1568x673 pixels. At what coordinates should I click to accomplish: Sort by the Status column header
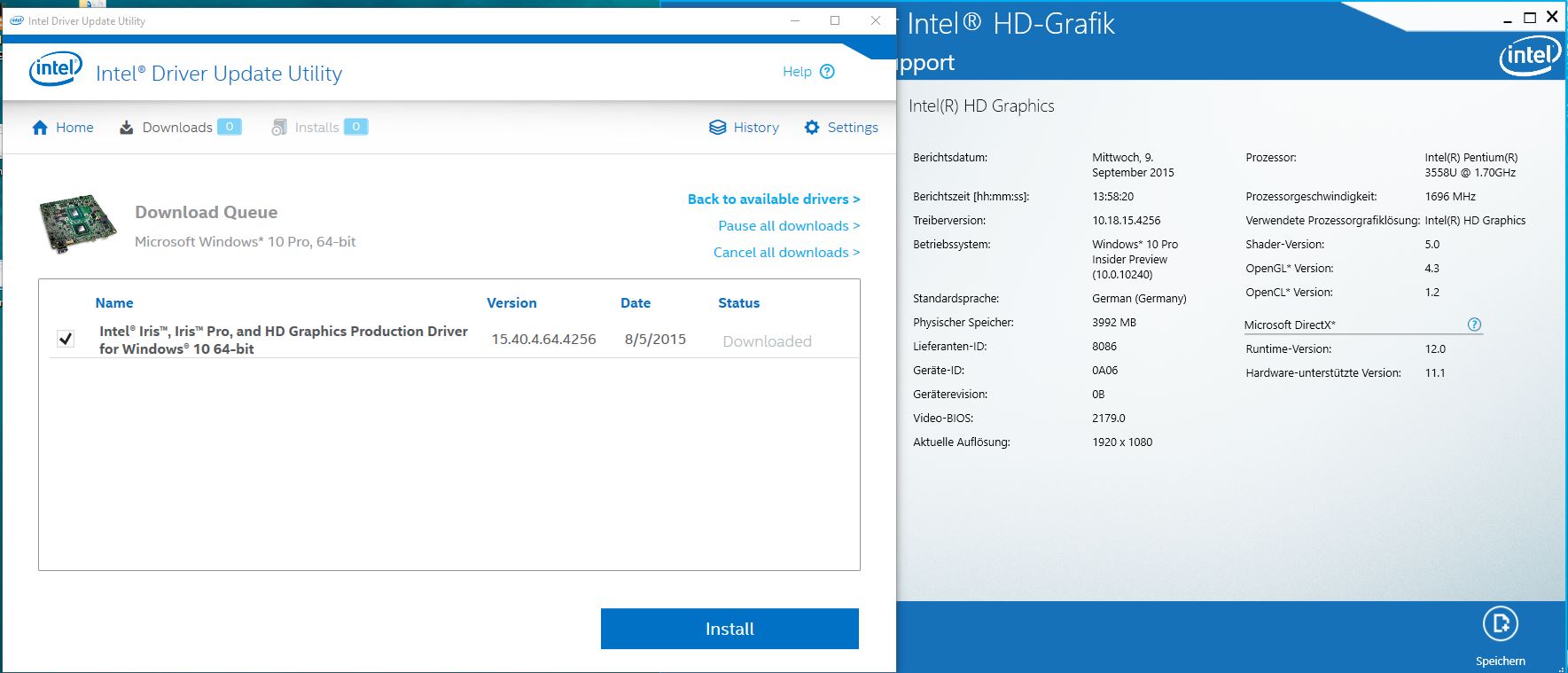point(739,303)
